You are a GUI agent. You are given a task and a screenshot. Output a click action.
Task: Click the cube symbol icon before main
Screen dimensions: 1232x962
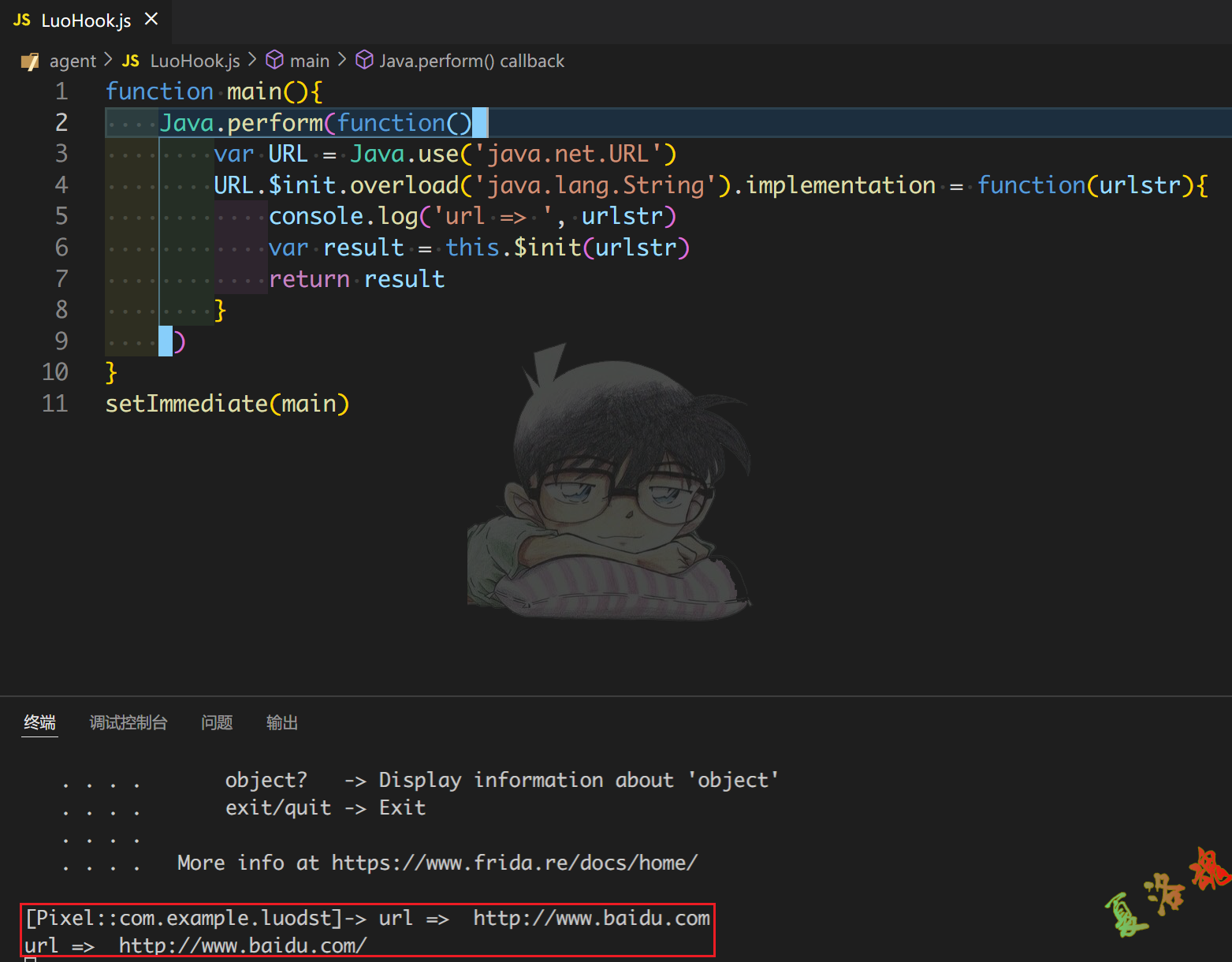(x=274, y=60)
